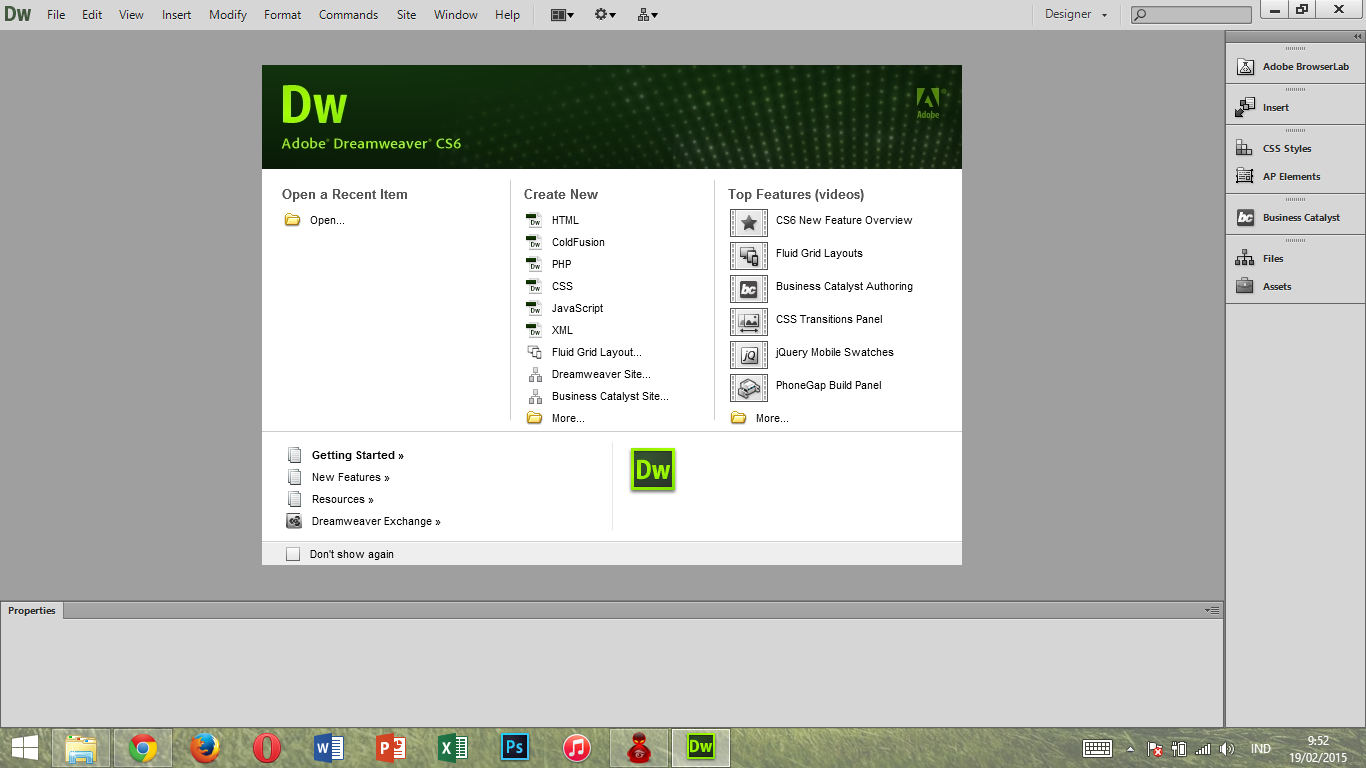Open Photoshop from the taskbar

[515, 747]
